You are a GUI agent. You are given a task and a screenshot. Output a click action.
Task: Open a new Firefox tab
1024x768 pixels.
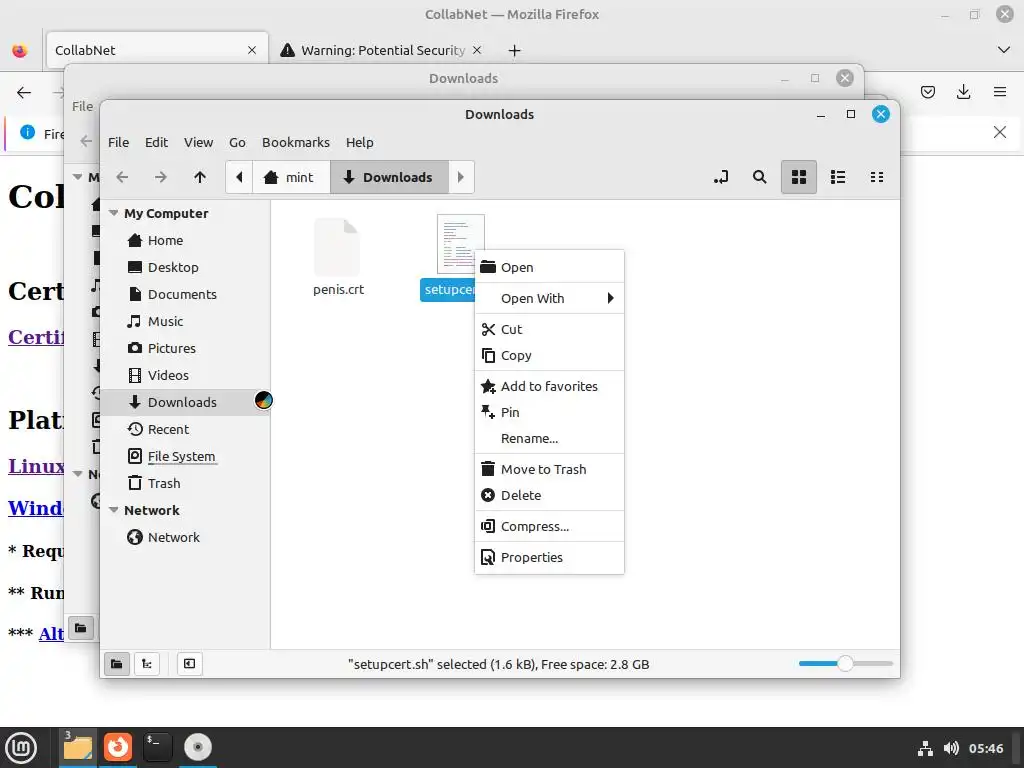515,50
